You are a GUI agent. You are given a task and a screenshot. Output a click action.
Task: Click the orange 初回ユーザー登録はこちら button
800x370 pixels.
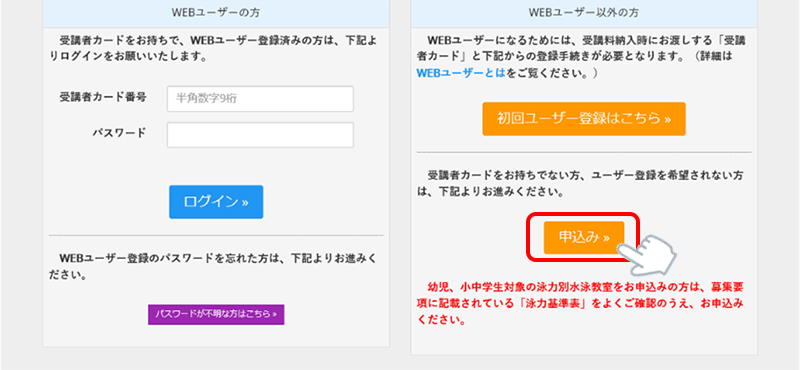584,119
